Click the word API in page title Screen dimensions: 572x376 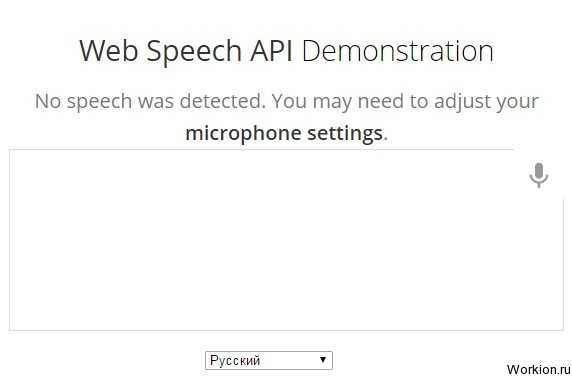(x=271, y=51)
